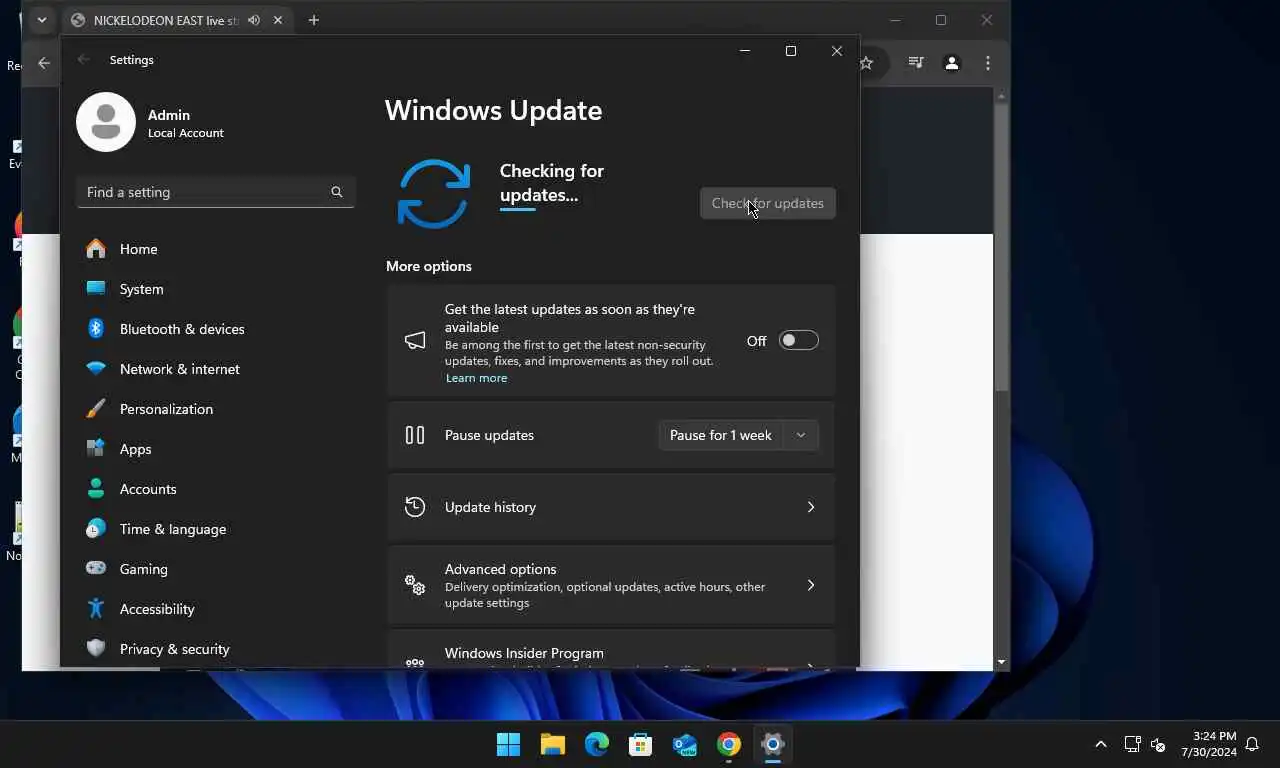Open Windows Insider Program row

[x=610, y=651]
